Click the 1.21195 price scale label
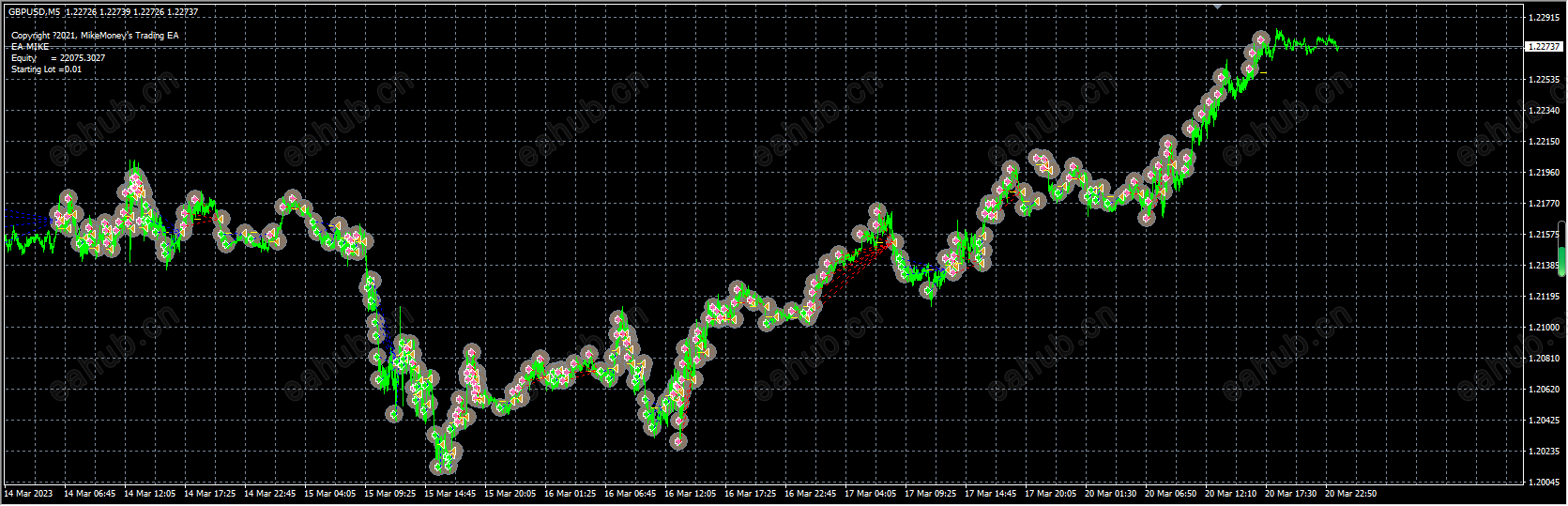Viewport: 1568px width, 506px height. click(1544, 297)
